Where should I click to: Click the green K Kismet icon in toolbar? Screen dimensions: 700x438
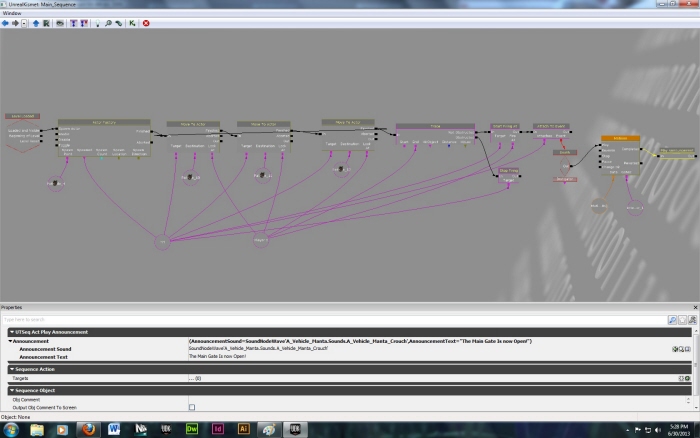coord(132,22)
